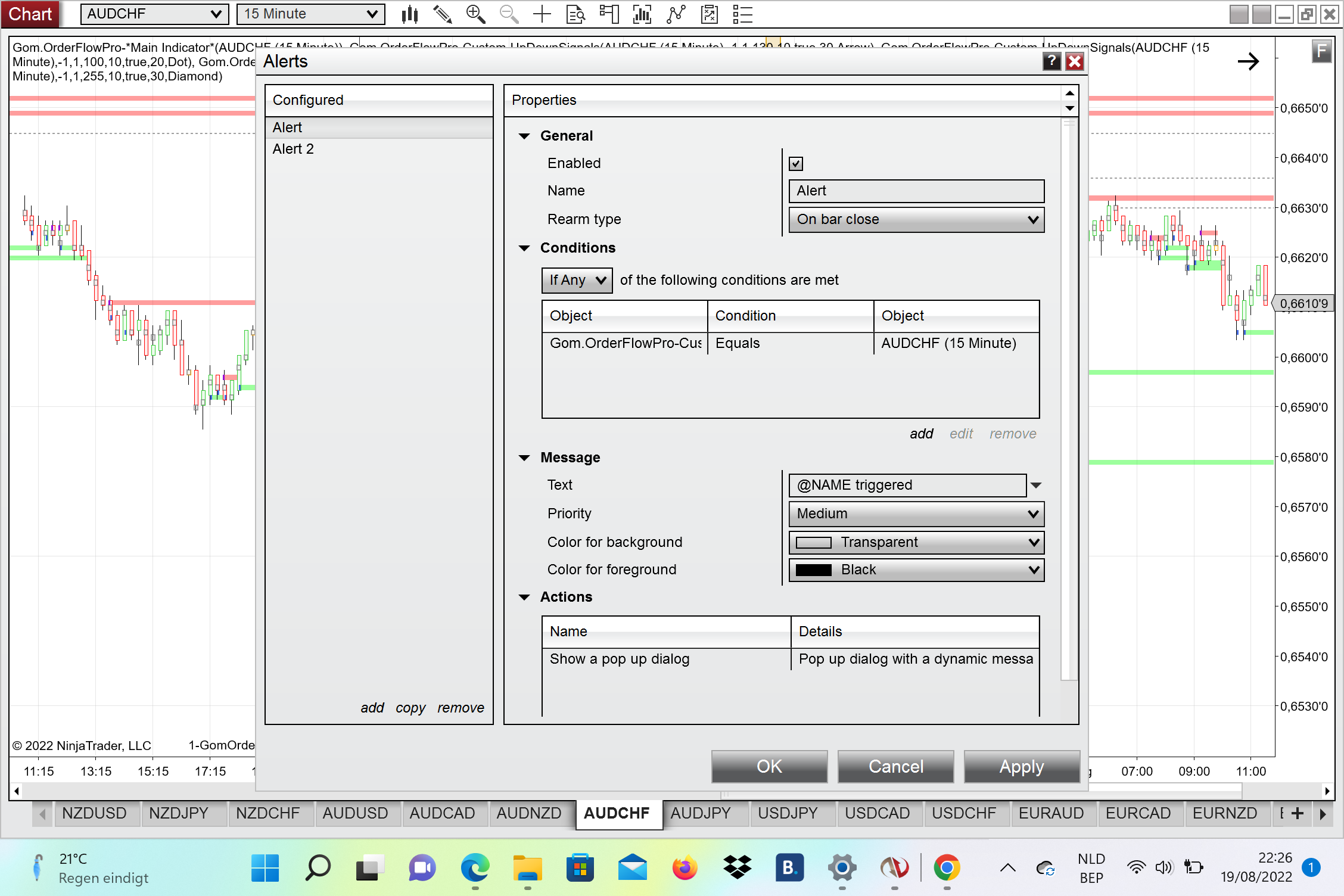
Task: Open Windows Start menu
Action: click(x=265, y=868)
